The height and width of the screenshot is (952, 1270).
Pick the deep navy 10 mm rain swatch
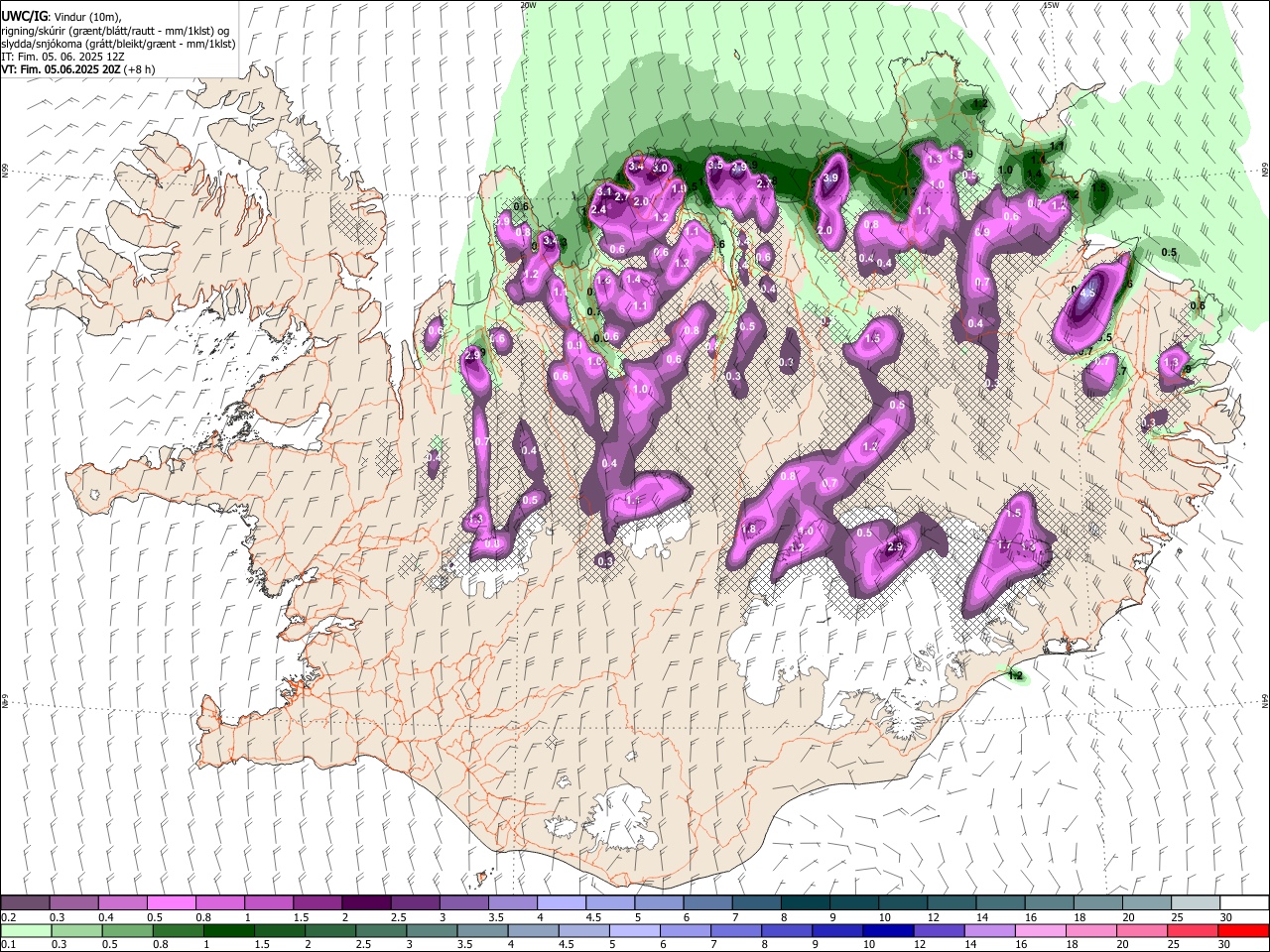click(888, 931)
